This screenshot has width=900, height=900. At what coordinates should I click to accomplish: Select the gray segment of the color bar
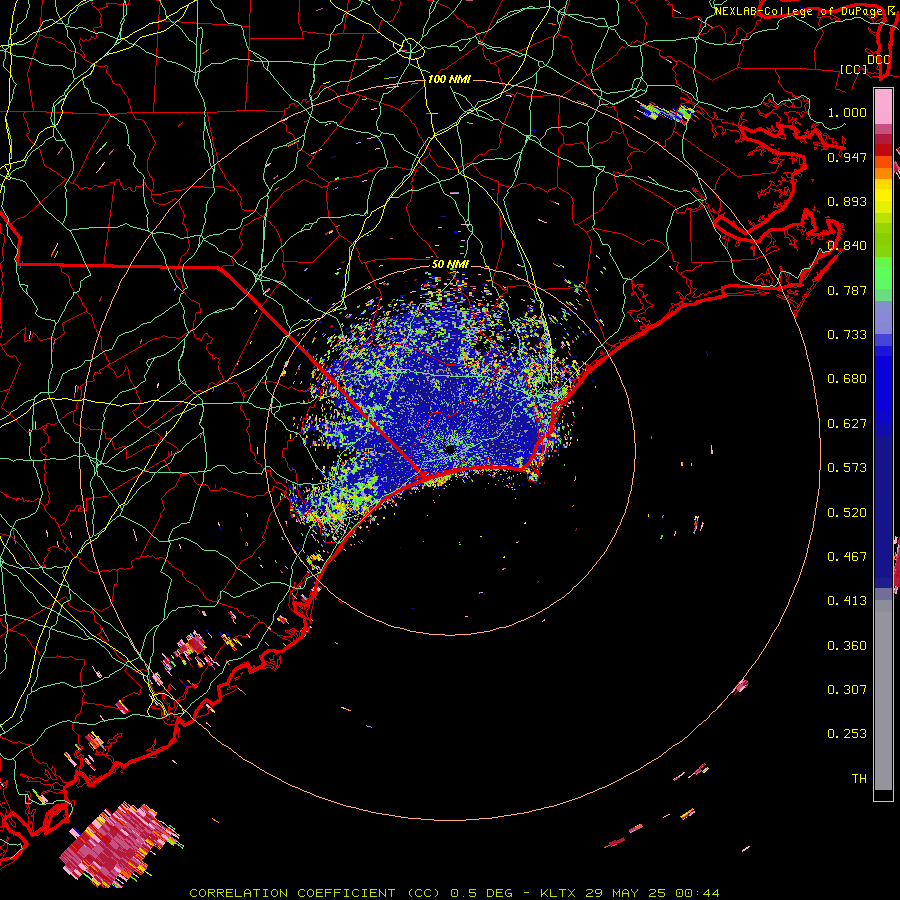pyautogui.click(x=883, y=695)
